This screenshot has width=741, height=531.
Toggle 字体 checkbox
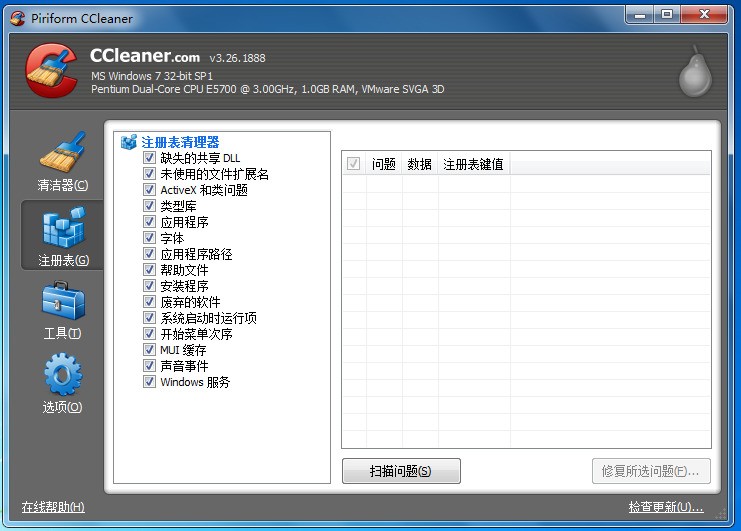149,238
